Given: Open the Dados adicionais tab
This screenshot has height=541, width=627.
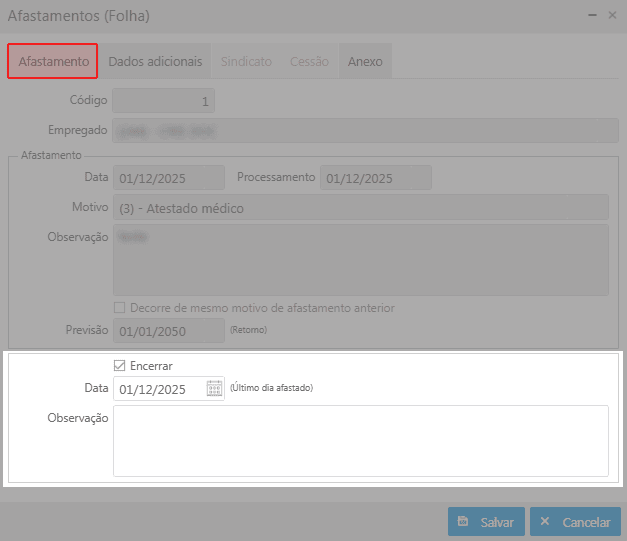Looking at the screenshot, I should click(x=155, y=61).
